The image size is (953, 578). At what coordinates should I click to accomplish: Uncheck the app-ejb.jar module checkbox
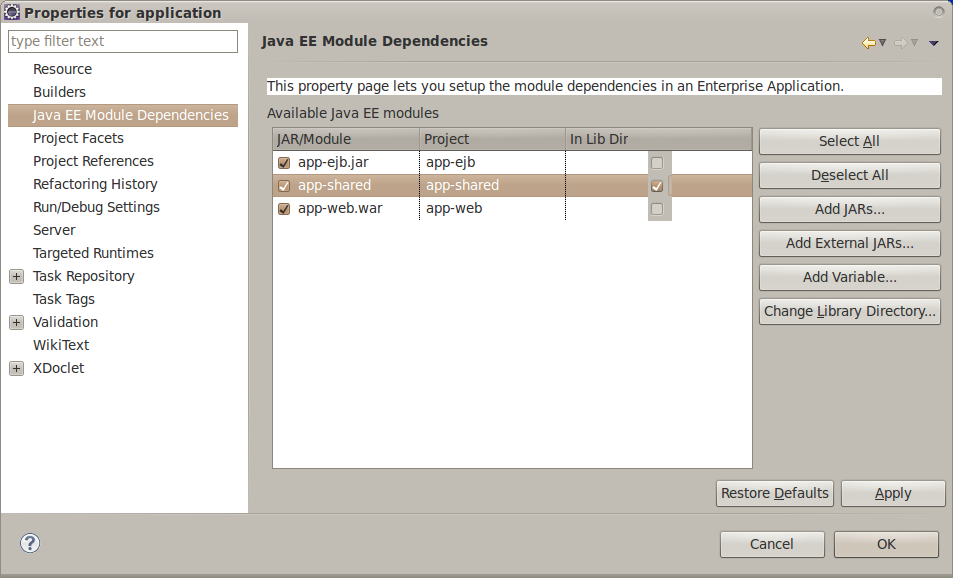(x=284, y=163)
